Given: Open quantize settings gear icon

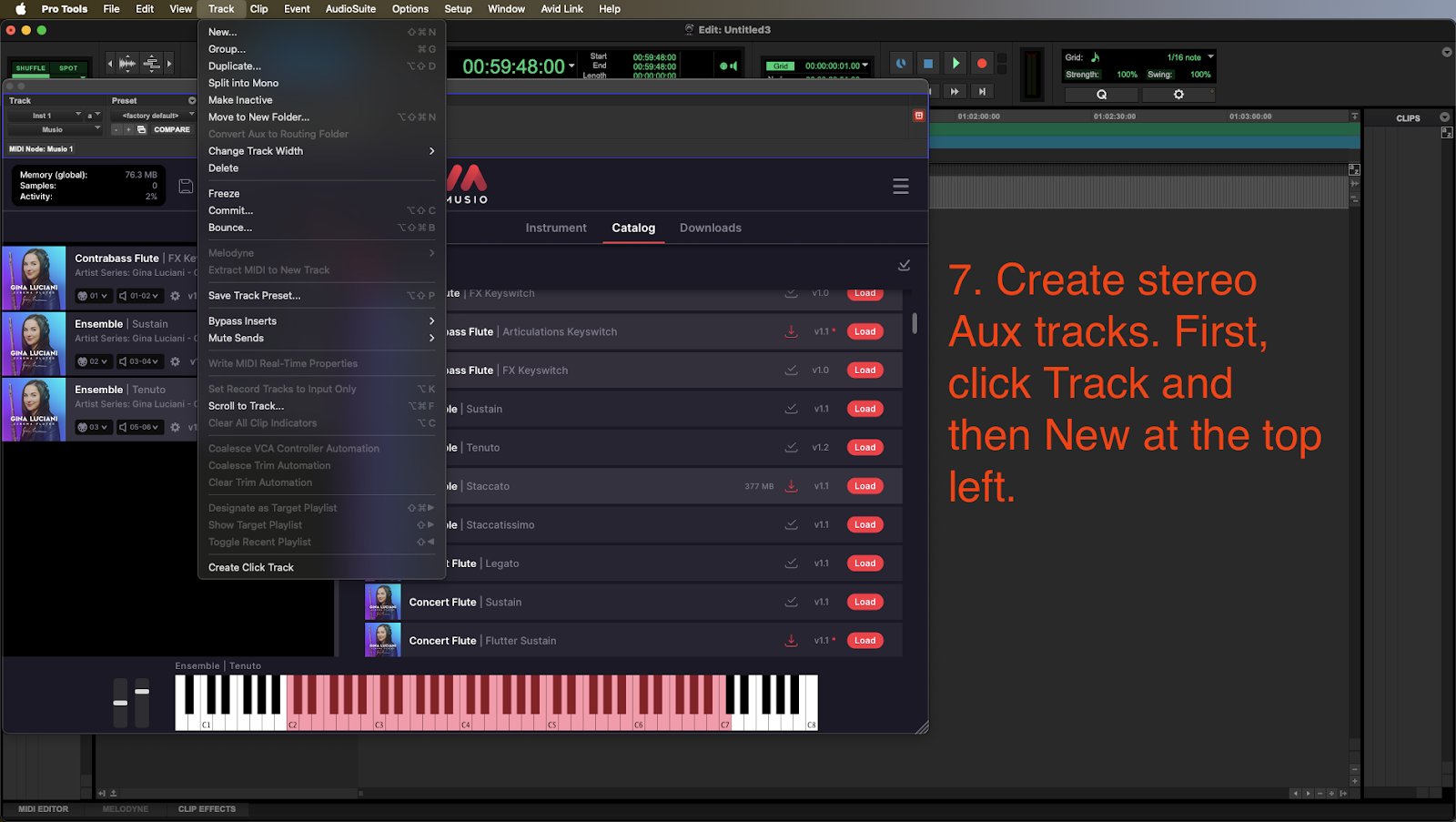Looking at the screenshot, I should [x=1178, y=95].
